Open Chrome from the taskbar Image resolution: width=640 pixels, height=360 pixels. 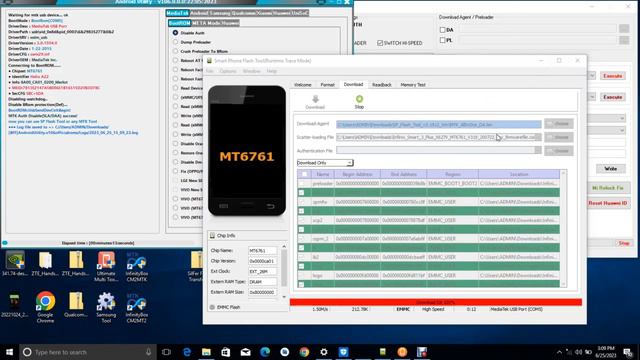(304, 352)
